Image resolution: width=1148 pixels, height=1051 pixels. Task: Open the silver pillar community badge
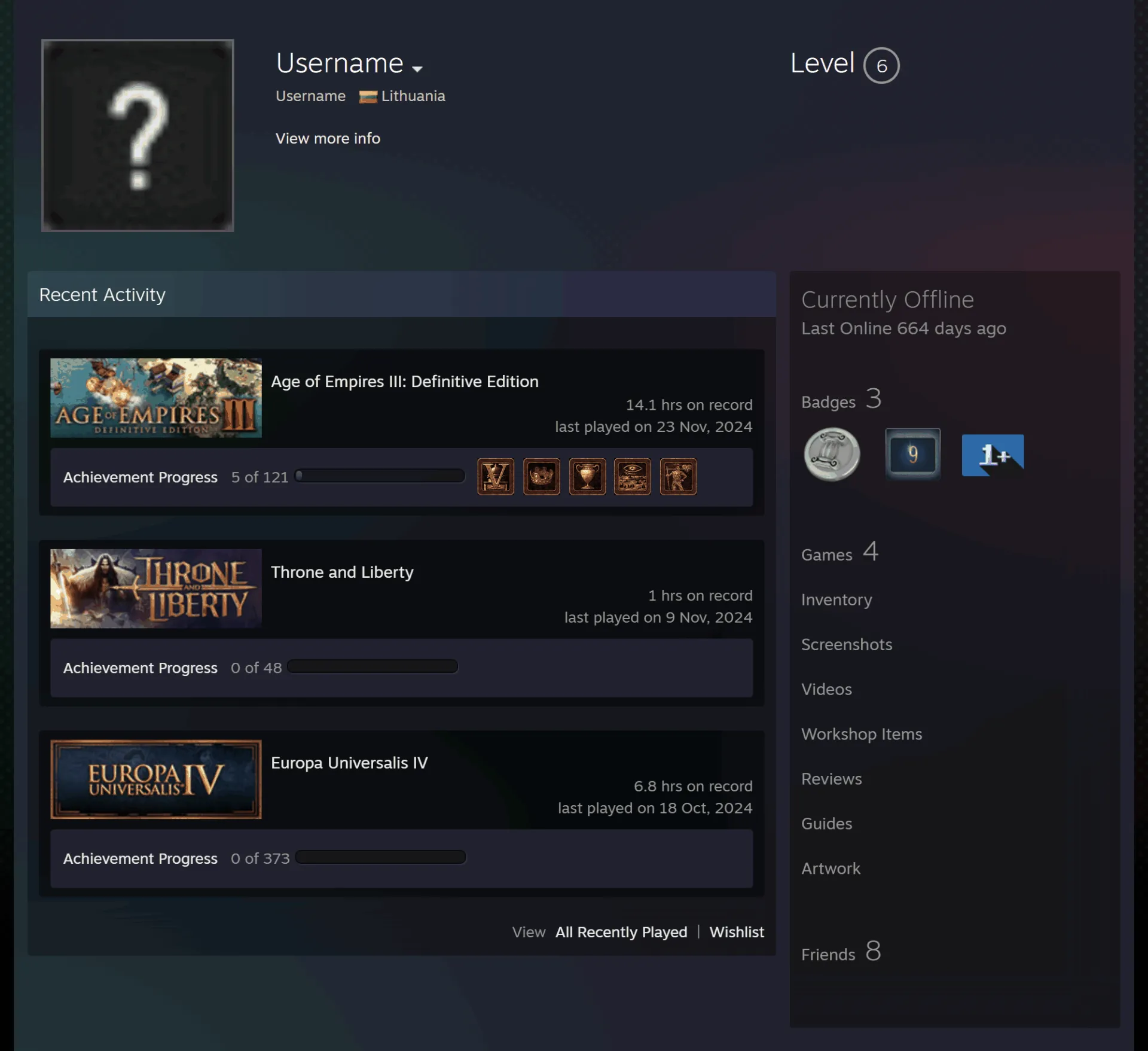[x=832, y=455]
